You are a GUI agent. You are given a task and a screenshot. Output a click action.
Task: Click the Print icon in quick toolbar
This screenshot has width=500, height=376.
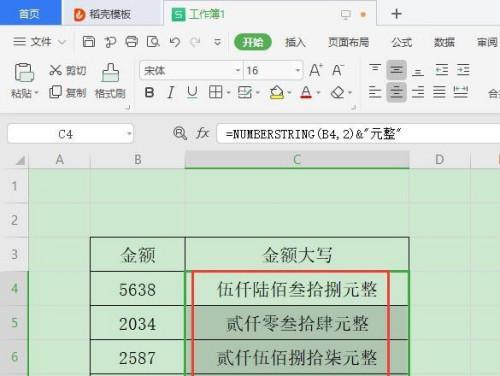pos(131,42)
